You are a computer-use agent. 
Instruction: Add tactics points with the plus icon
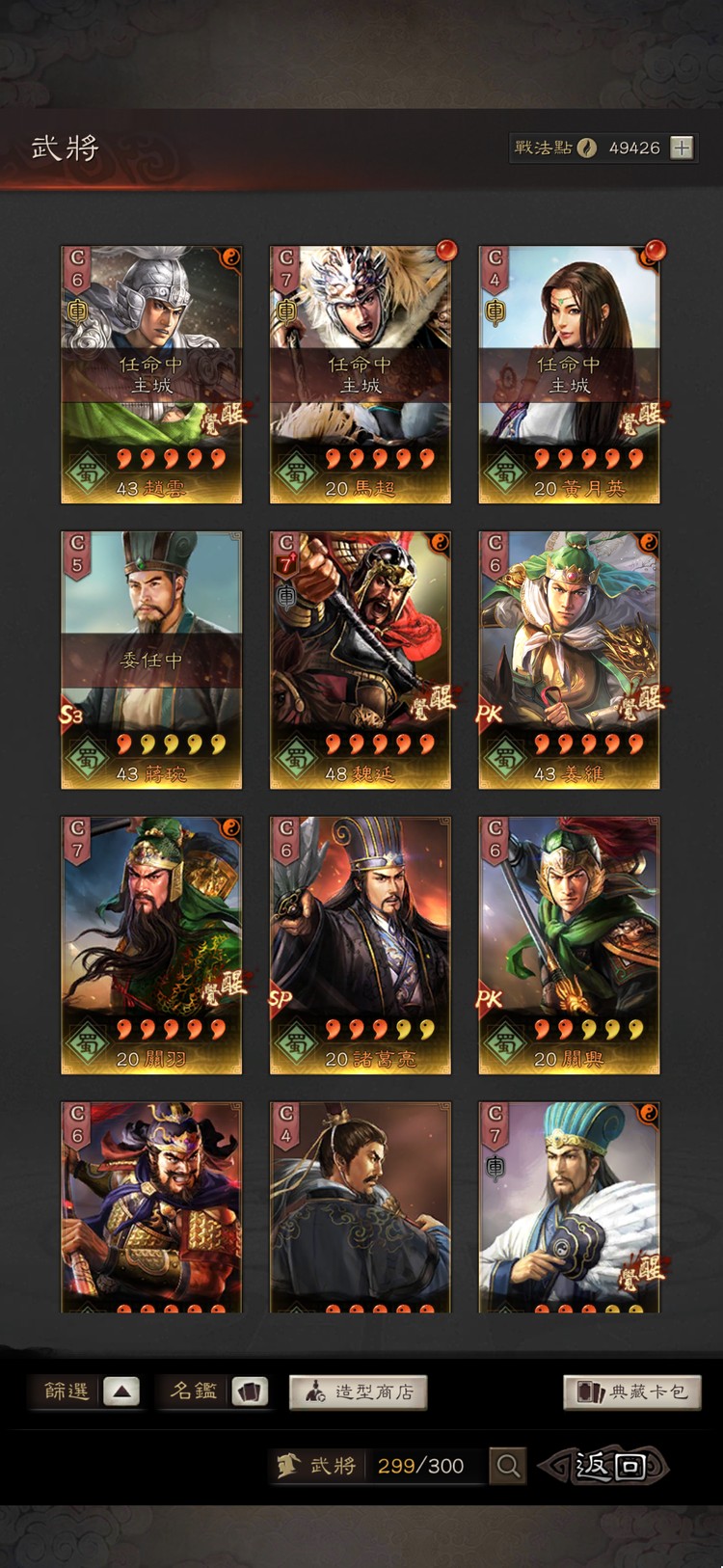coord(682,148)
